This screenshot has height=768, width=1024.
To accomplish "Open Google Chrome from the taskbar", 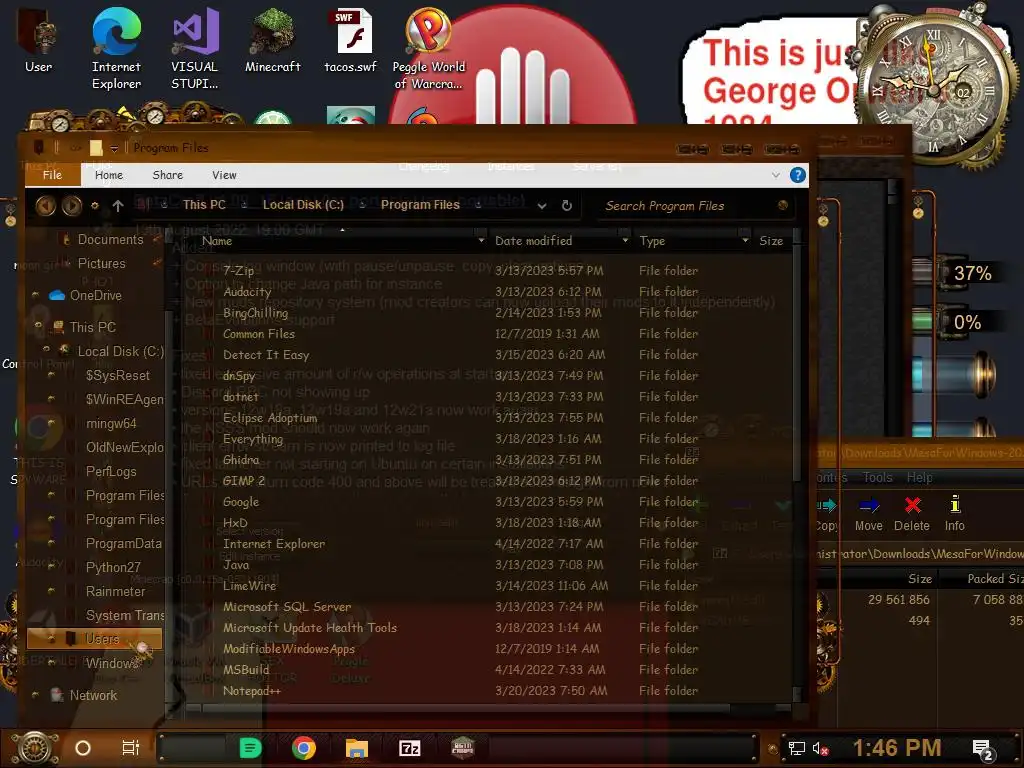I will (304, 748).
